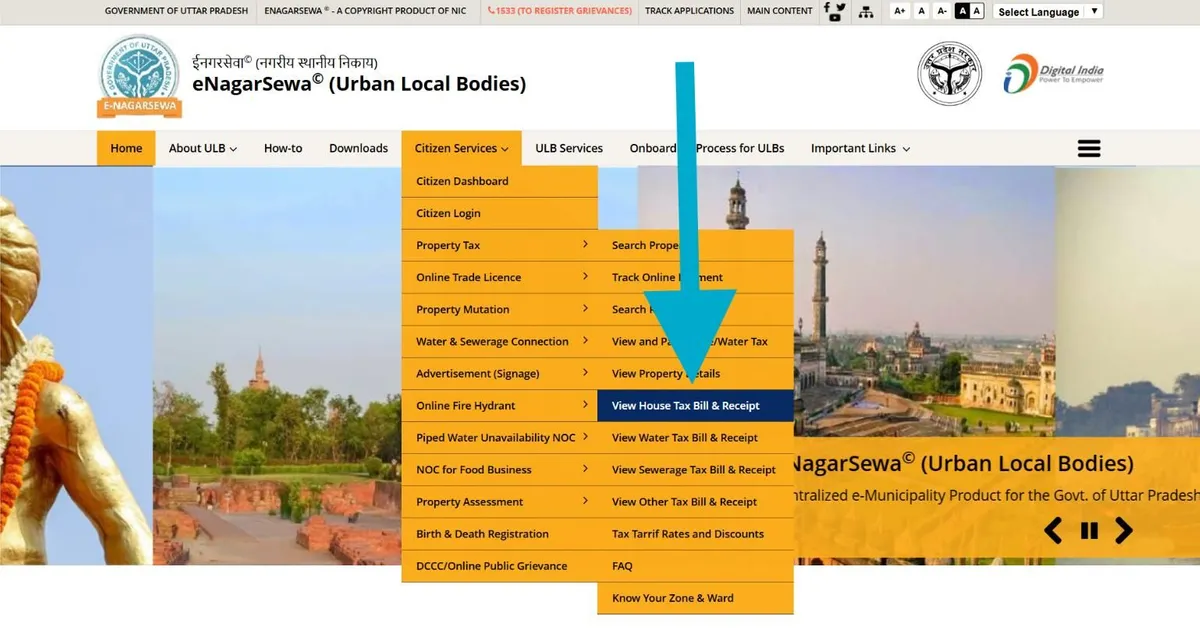1200x628 pixels.
Task: Expand the Important Links menu
Action: point(860,148)
